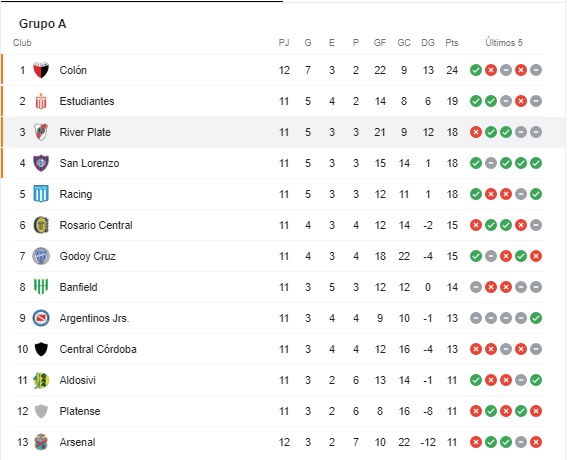This screenshot has height=460, width=568.
Task: Click the Grupo A heading
Action: click(42, 24)
